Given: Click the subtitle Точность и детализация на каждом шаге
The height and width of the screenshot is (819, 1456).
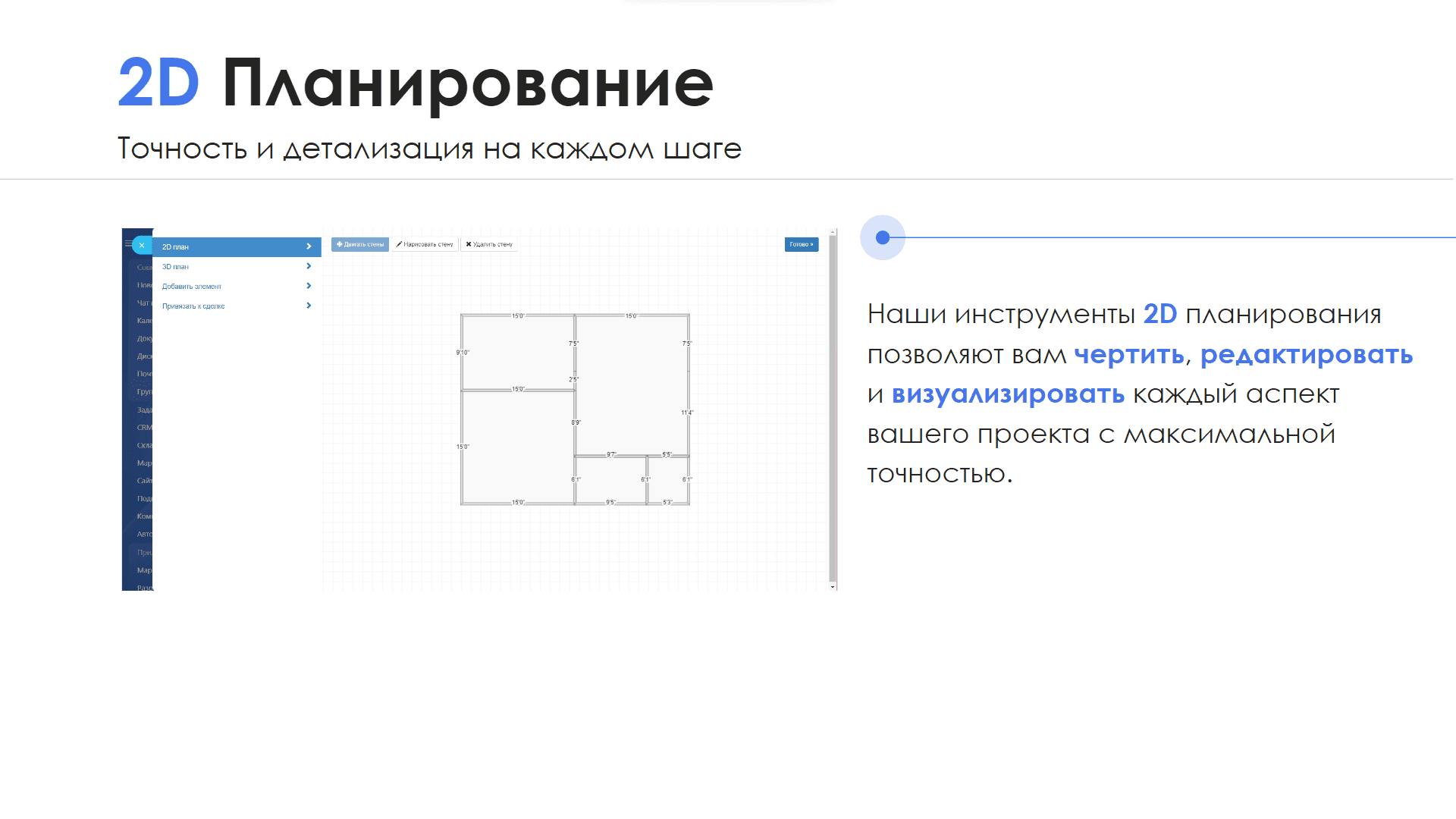Looking at the screenshot, I should point(429,149).
